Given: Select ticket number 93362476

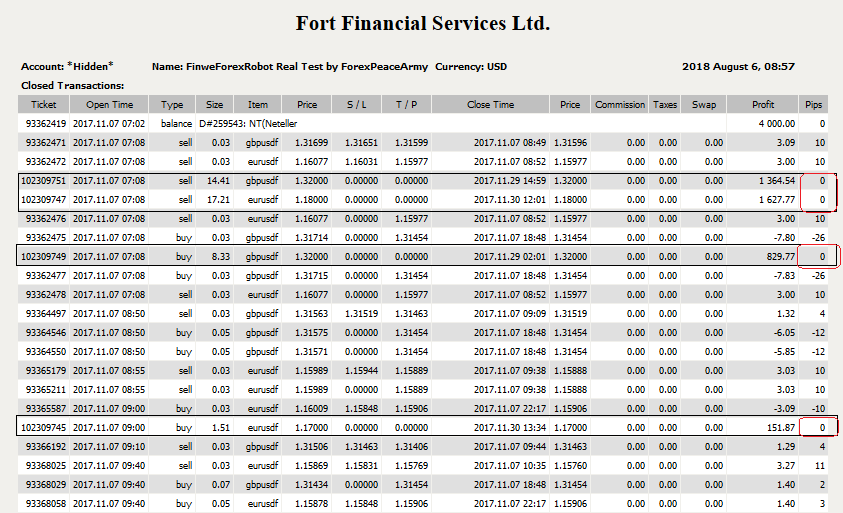Looking at the screenshot, I should [x=46, y=219].
